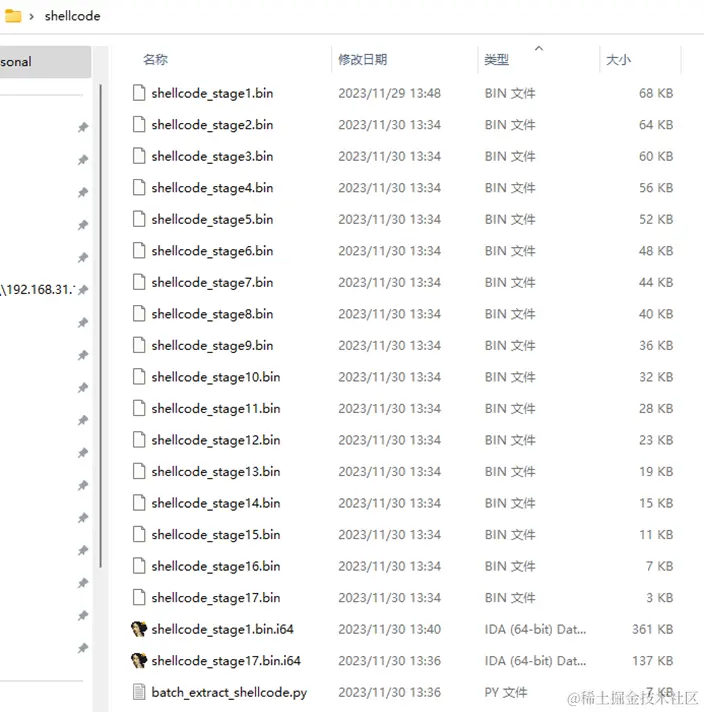The width and height of the screenshot is (704, 712).
Task: Click file icon of shellcode_stage13.bin
Action: pyautogui.click(x=139, y=471)
